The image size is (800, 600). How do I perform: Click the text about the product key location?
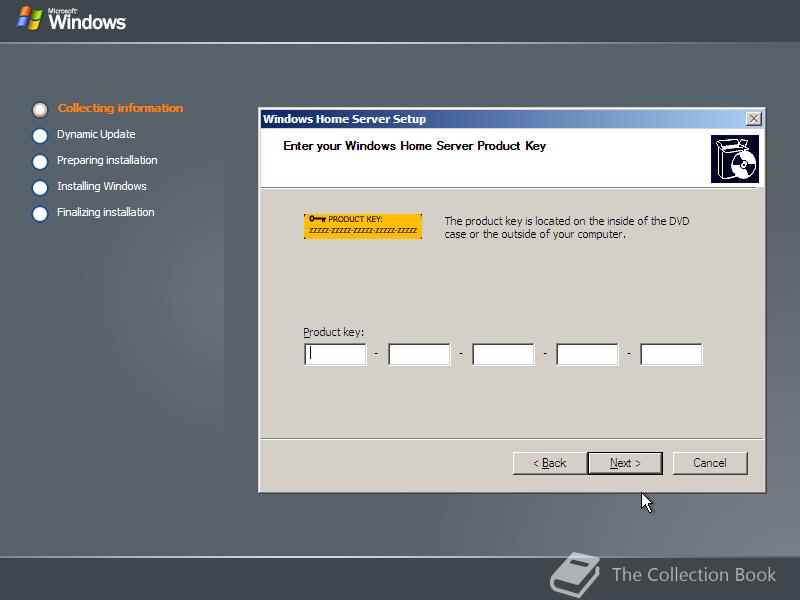point(567,228)
